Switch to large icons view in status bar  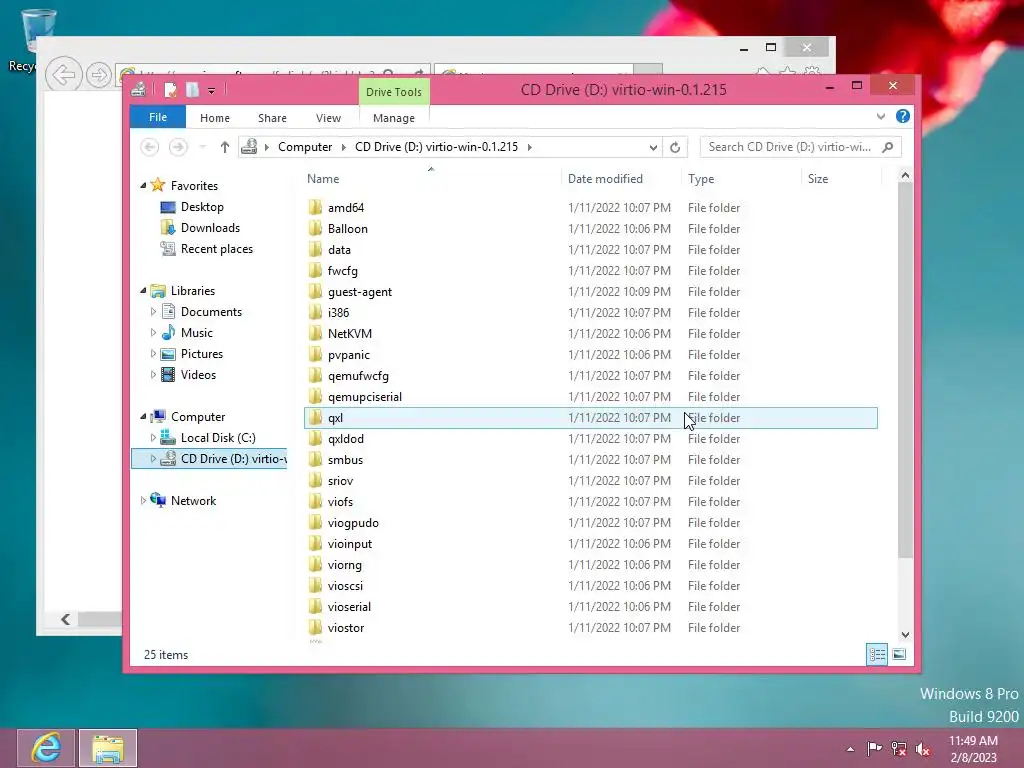[899, 654]
